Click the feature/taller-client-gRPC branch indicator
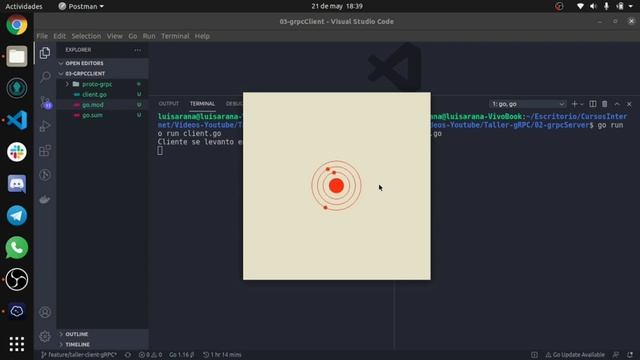This screenshot has width=640, height=360. [79, 355]
